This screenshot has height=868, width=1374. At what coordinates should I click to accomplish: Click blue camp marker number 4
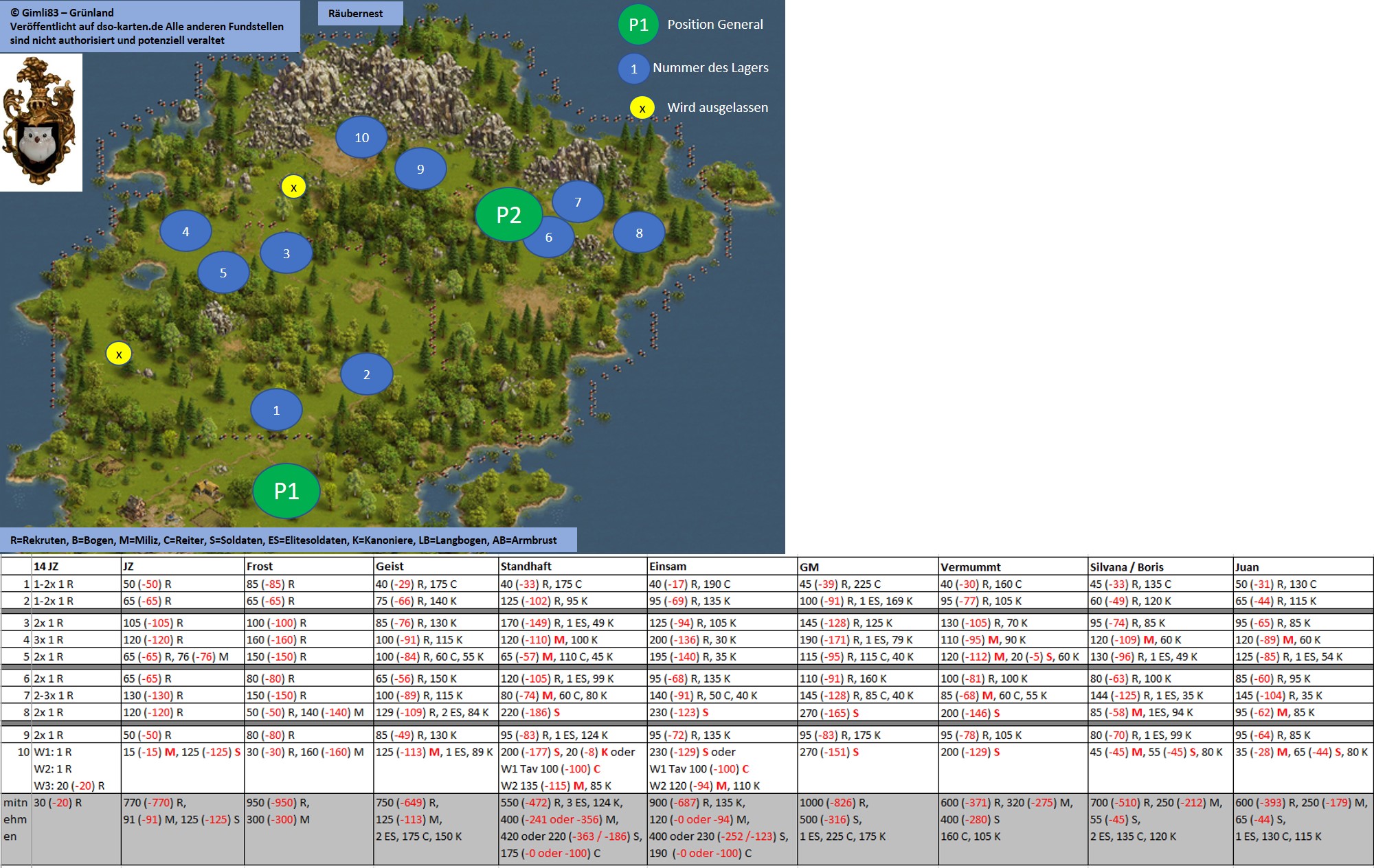[x=185, y=231]
